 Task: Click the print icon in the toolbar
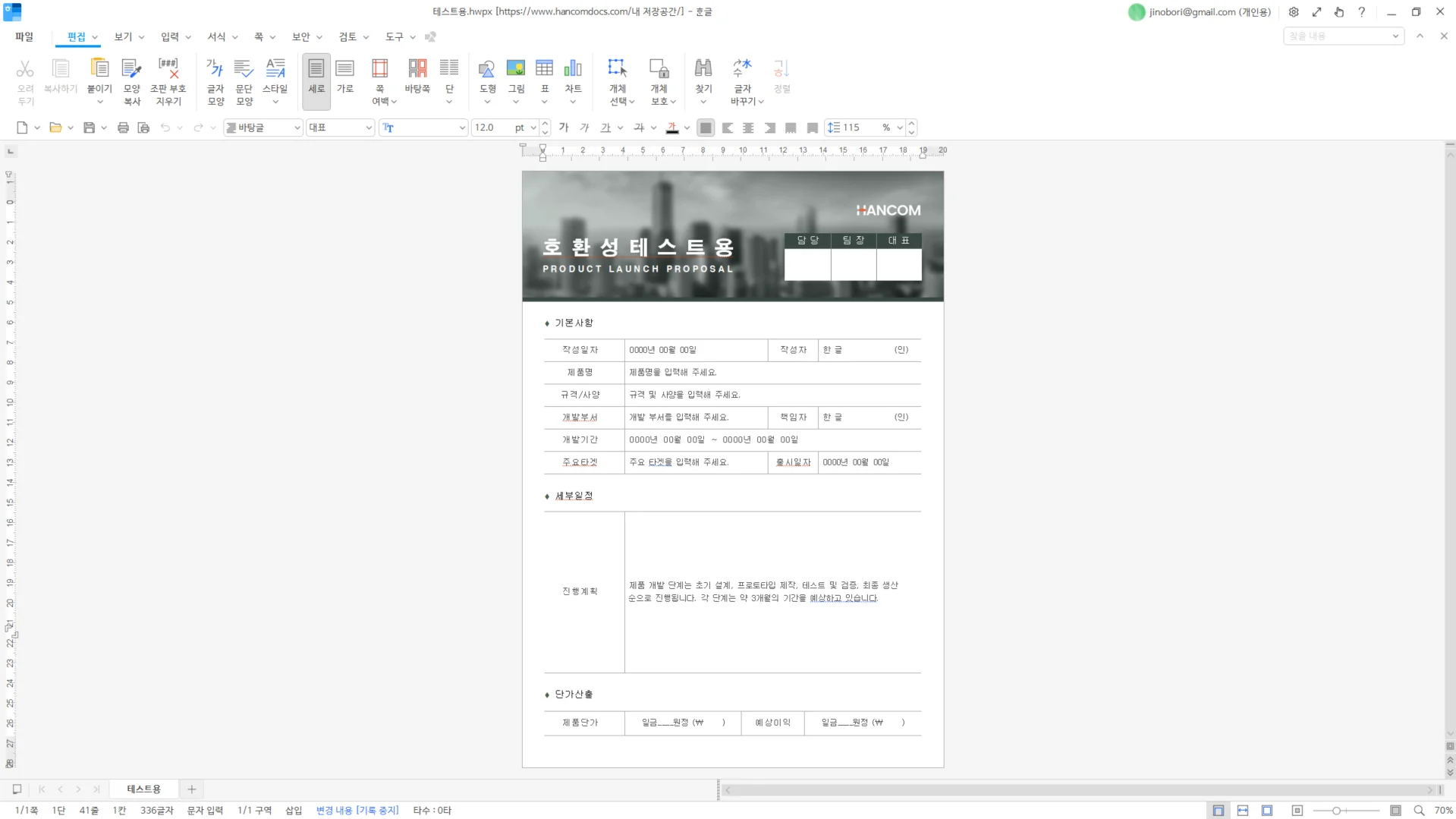pos(123,128)
